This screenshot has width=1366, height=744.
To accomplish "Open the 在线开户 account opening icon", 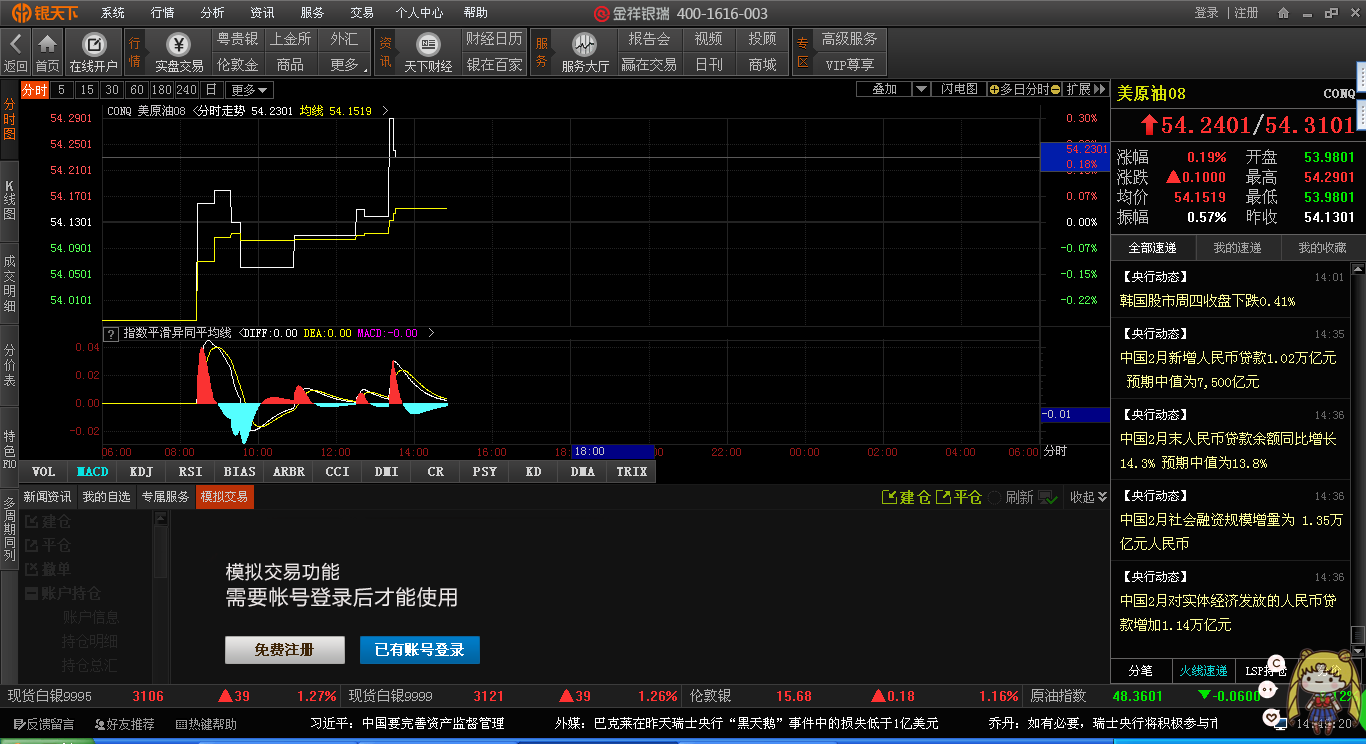I will pos(94,44).
